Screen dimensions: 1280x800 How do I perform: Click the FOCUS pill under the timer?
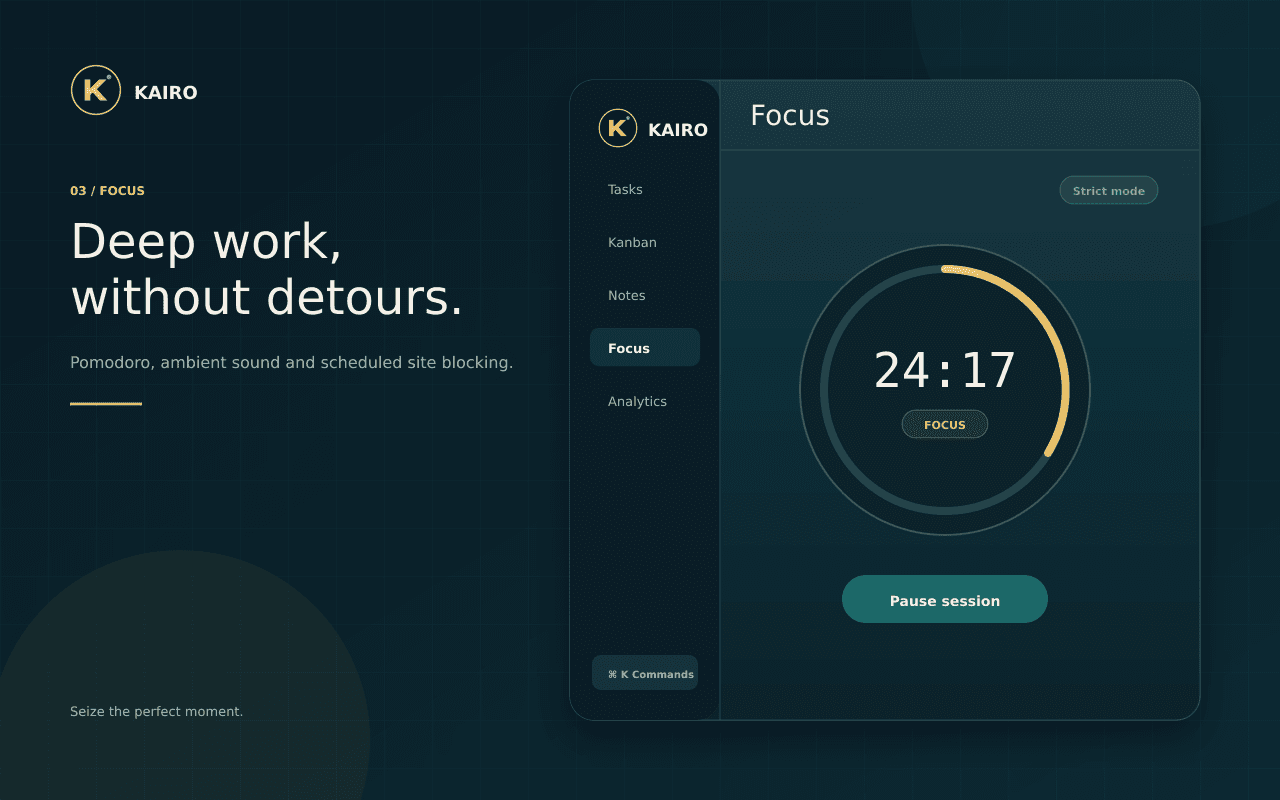[945, 424]
